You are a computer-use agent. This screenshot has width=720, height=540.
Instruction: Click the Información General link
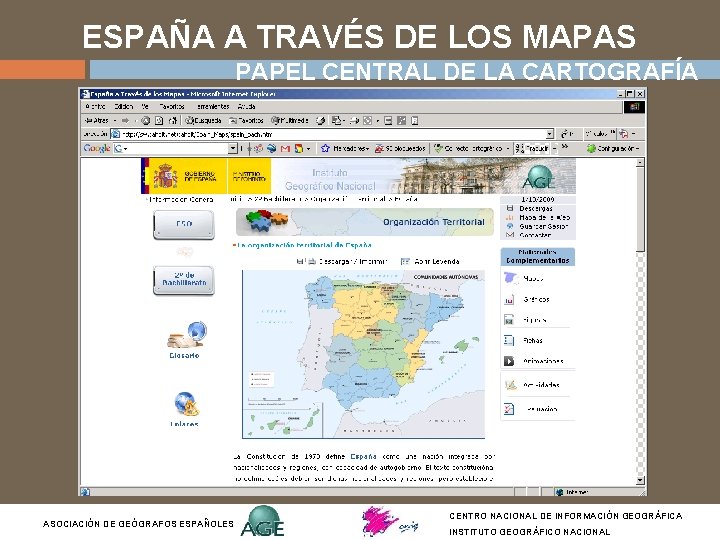coord(181,200)
